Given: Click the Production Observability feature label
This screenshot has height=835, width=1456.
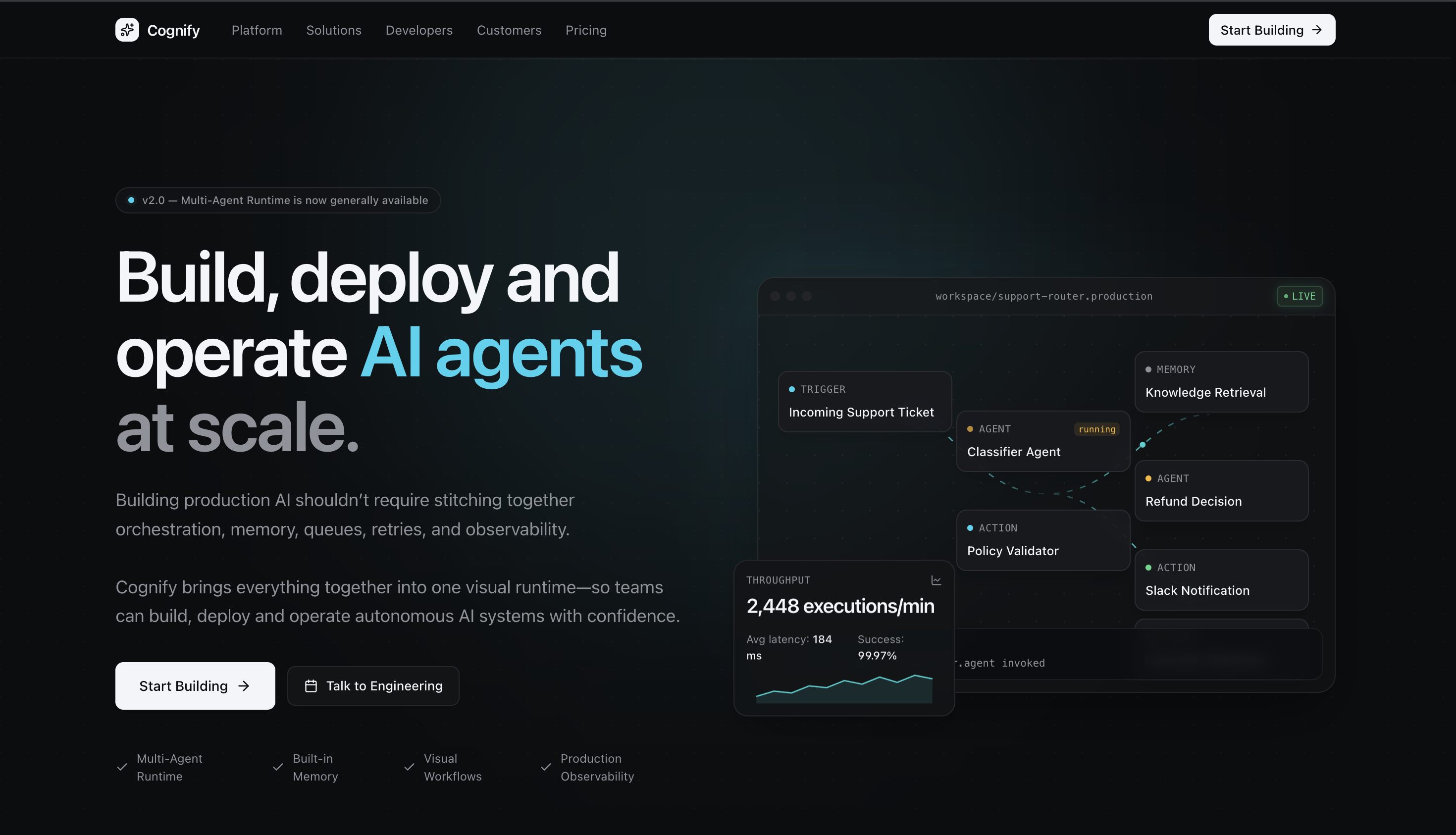Looking at the screenshot, I should [597, 767].
